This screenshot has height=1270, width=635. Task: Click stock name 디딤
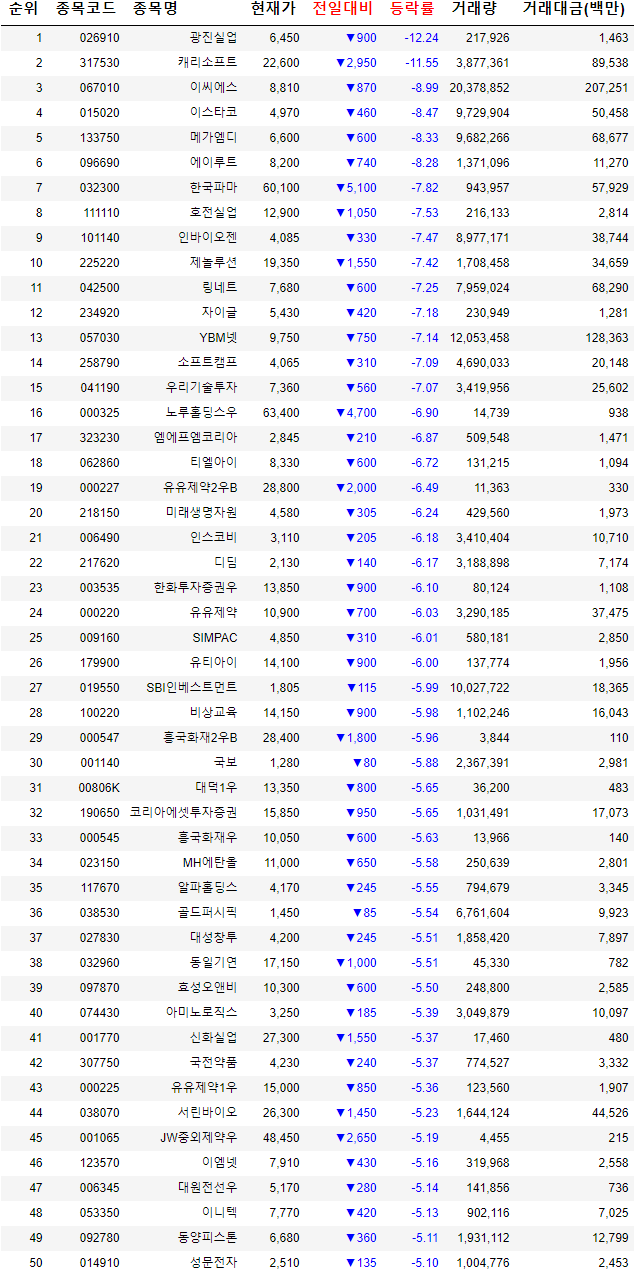(225, 563)
